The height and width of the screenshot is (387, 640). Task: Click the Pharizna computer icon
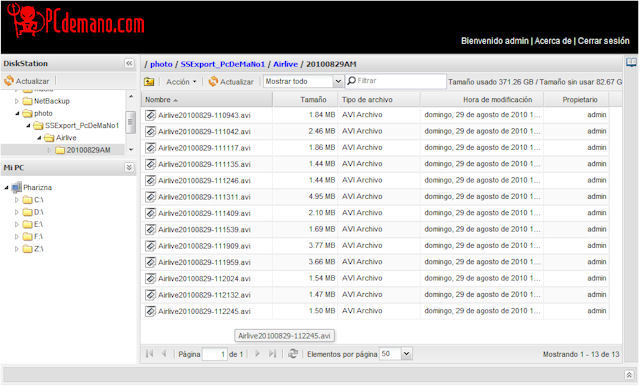point(16,187)
